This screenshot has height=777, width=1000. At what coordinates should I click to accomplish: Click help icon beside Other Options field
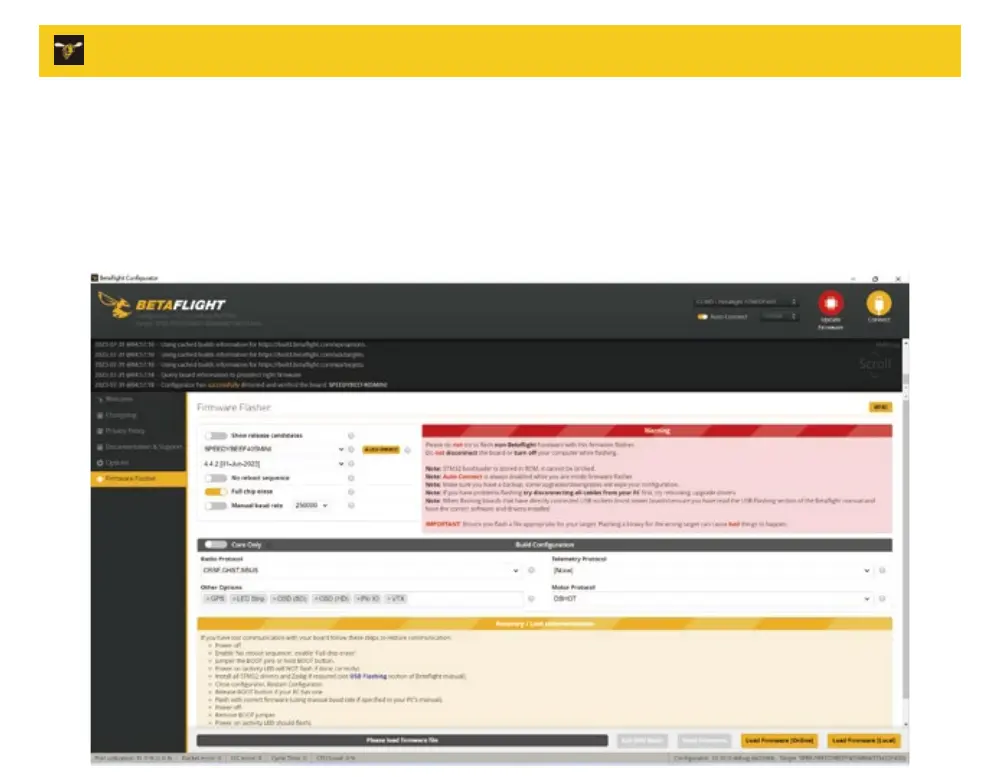pyautogui.click(x=531, y=598)
